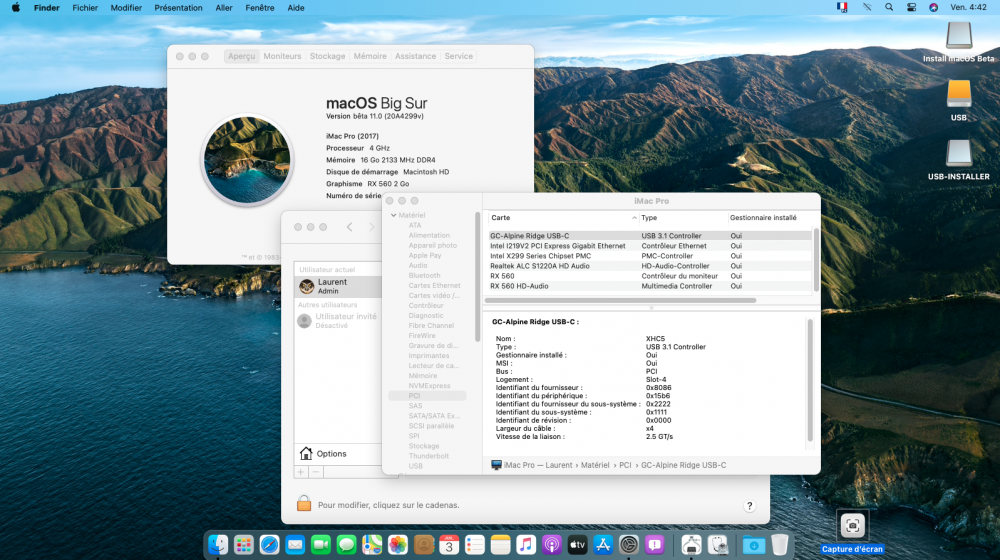
Task: Switch to the Moniteurs tab
Action: (x=282, y=56)
